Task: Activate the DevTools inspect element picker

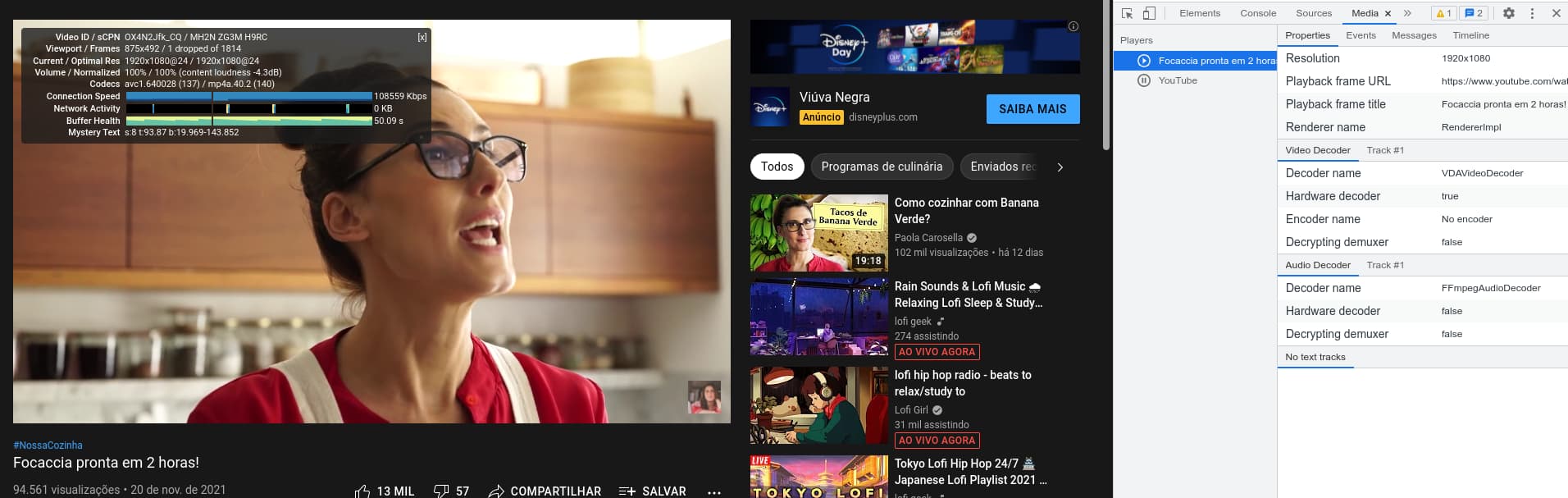Action: tap(1127, 13)
